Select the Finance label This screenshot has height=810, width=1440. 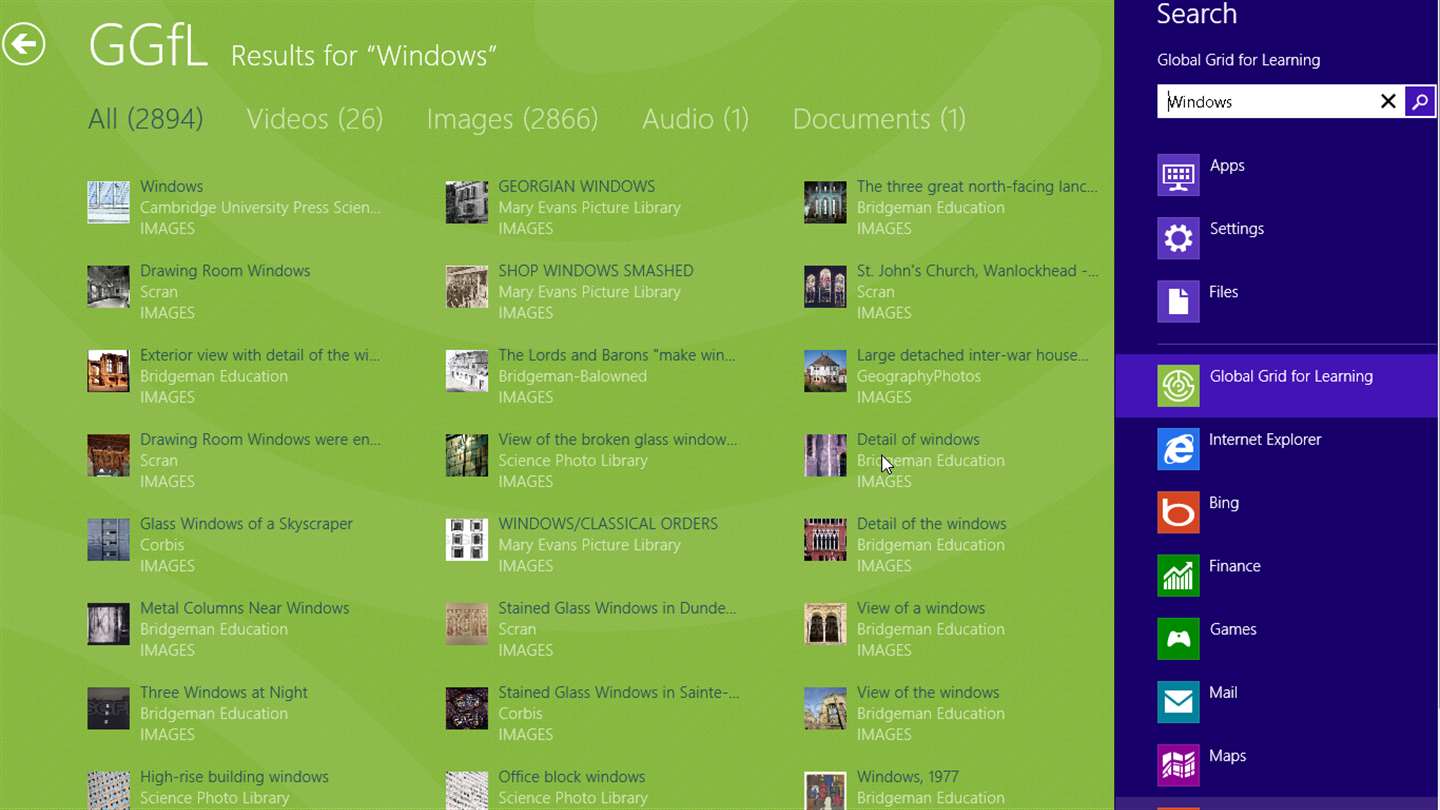click(x=1235, y=566)
